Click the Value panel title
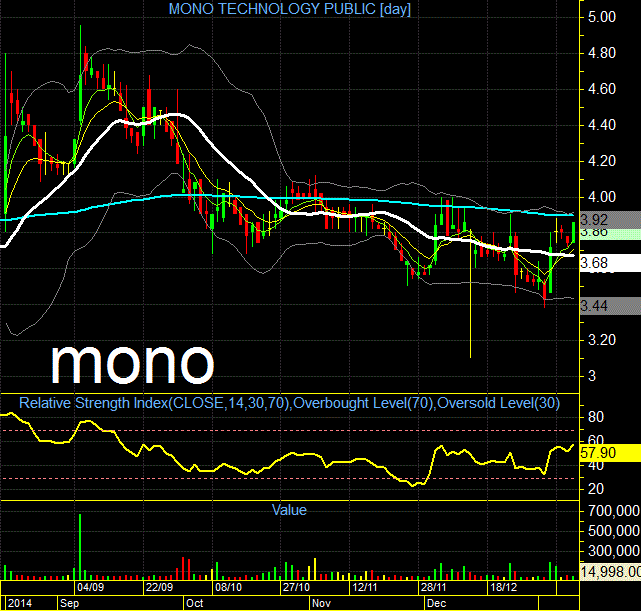This screenshot has width=641, height=611. coord(289,510)
